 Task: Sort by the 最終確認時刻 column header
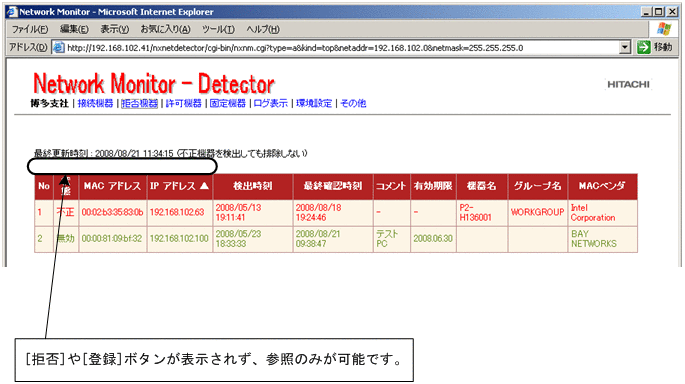tap(333, 186)
